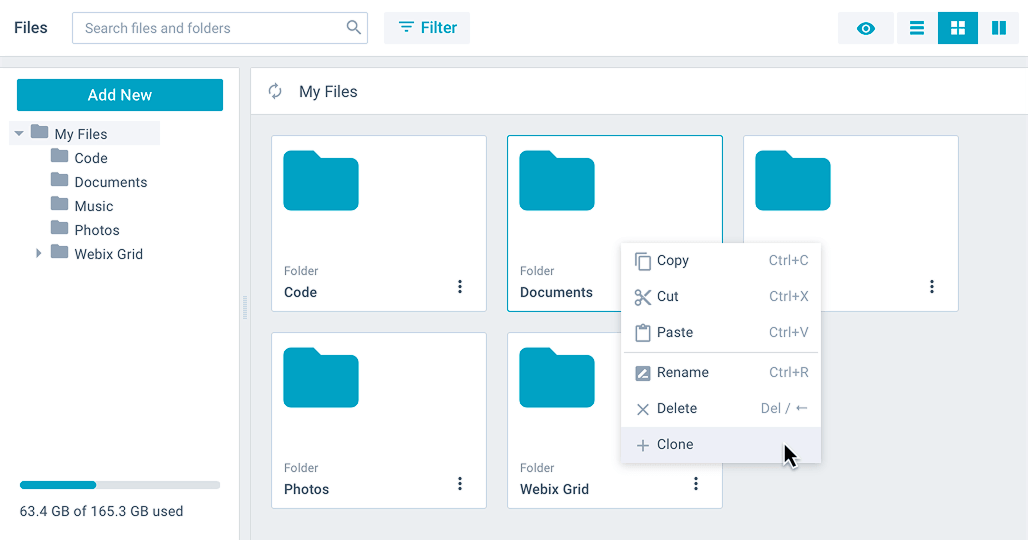Screen dimensions: 1028x540
Task: Click the storage usage progress bar
Action: [x=120, y=485]
